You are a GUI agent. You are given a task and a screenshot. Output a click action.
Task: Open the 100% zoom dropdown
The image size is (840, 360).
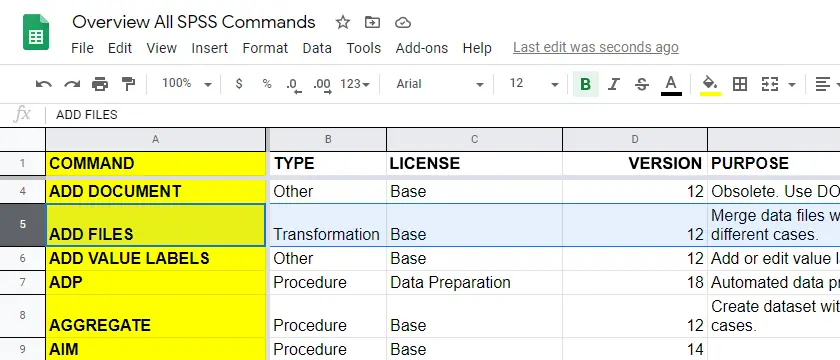(x=186, y=84)
